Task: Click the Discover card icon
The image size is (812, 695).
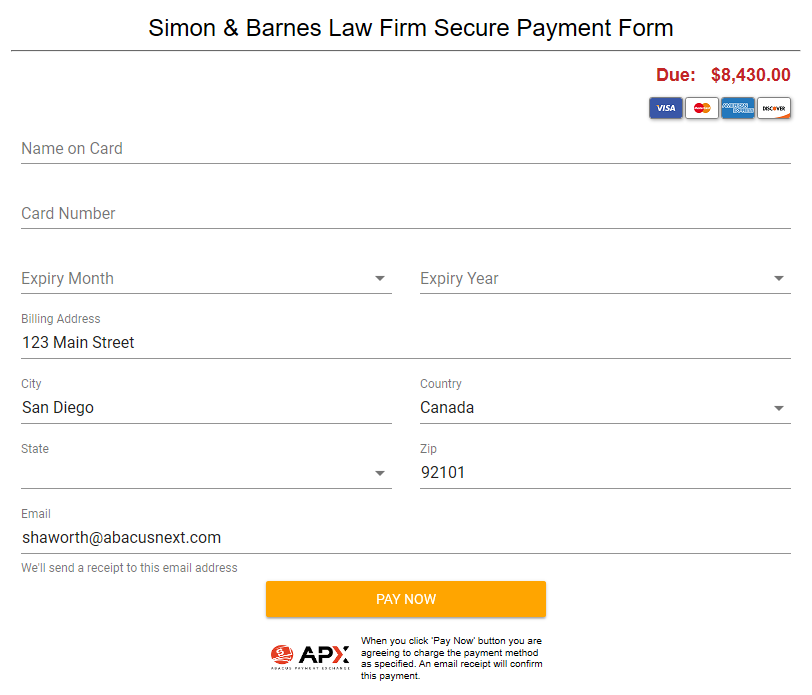Action: click(x=774, y=108)
